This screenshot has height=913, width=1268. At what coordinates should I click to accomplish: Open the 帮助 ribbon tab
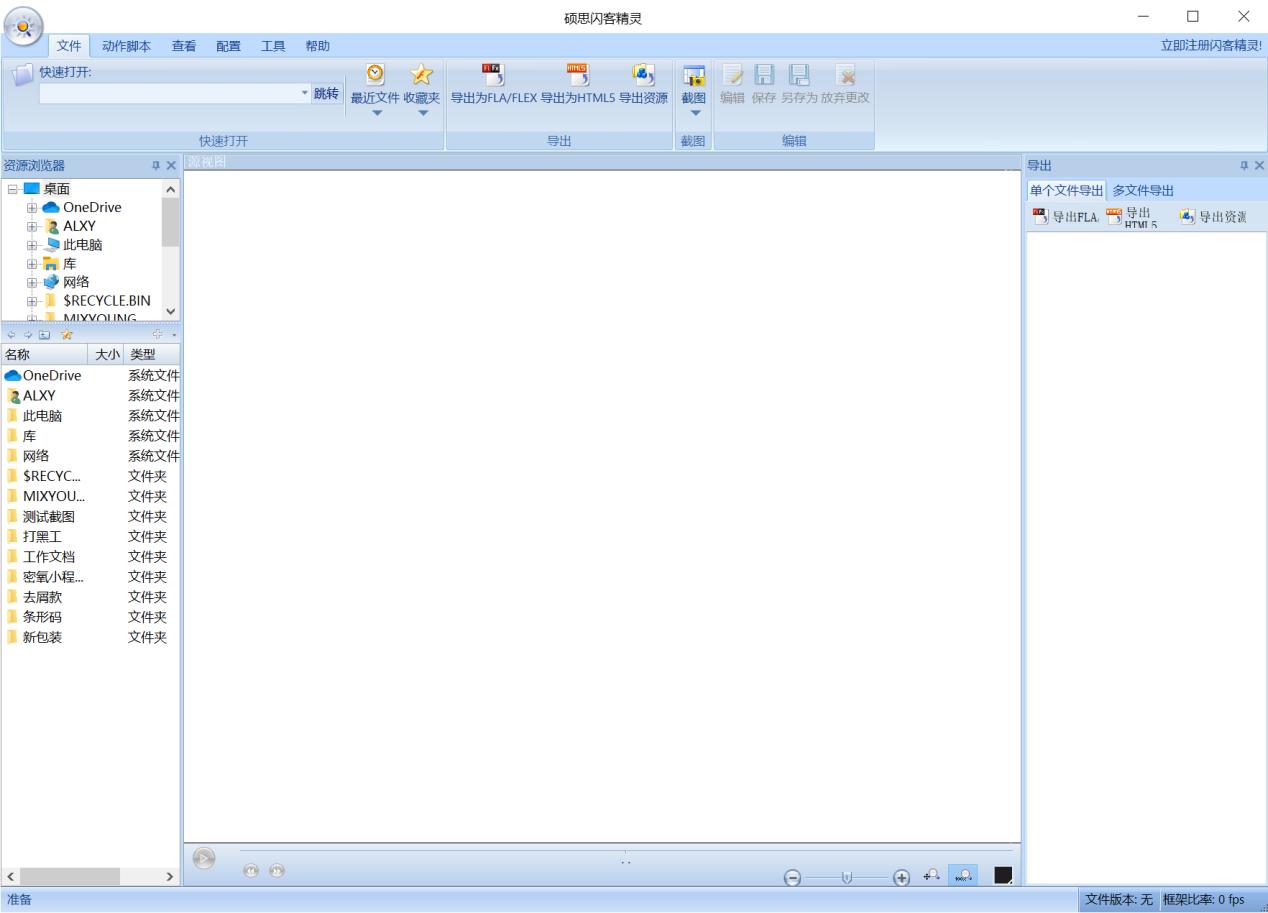[317, 46]
